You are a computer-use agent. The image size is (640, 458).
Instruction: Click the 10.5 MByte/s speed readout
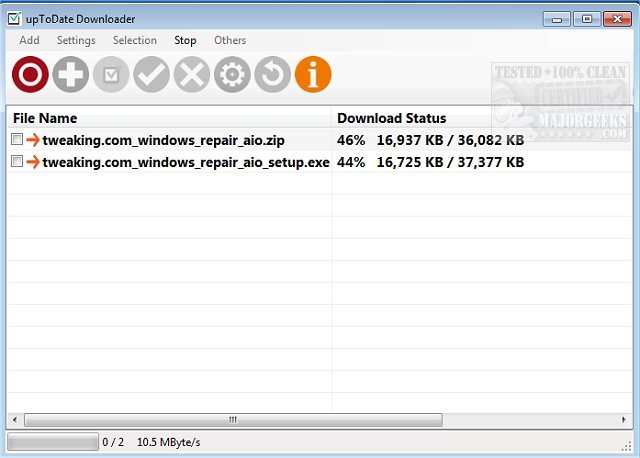(169, 442)
